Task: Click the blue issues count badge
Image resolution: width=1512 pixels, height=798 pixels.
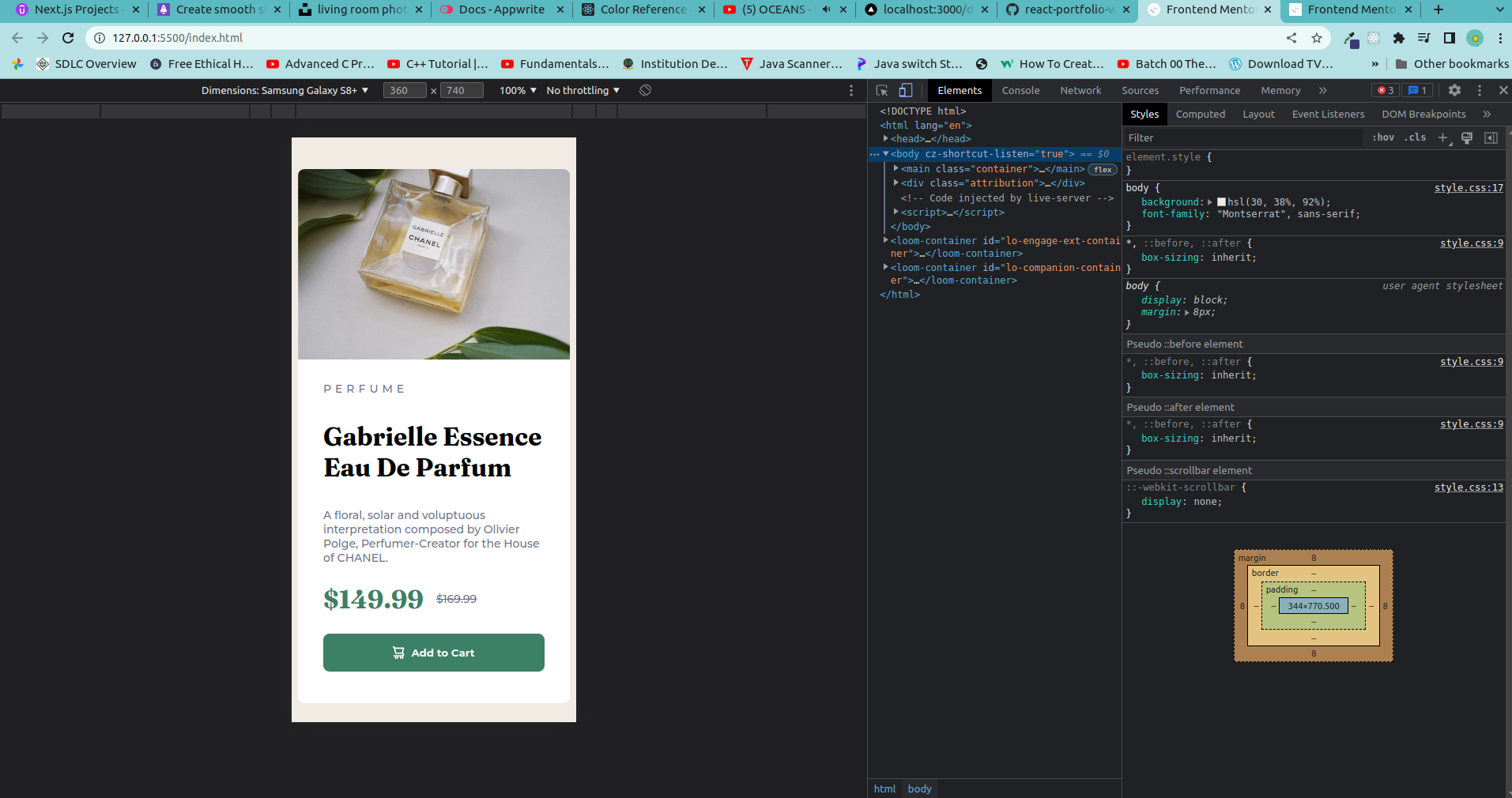Action: pyautogui.click(x=1417, y=90)
